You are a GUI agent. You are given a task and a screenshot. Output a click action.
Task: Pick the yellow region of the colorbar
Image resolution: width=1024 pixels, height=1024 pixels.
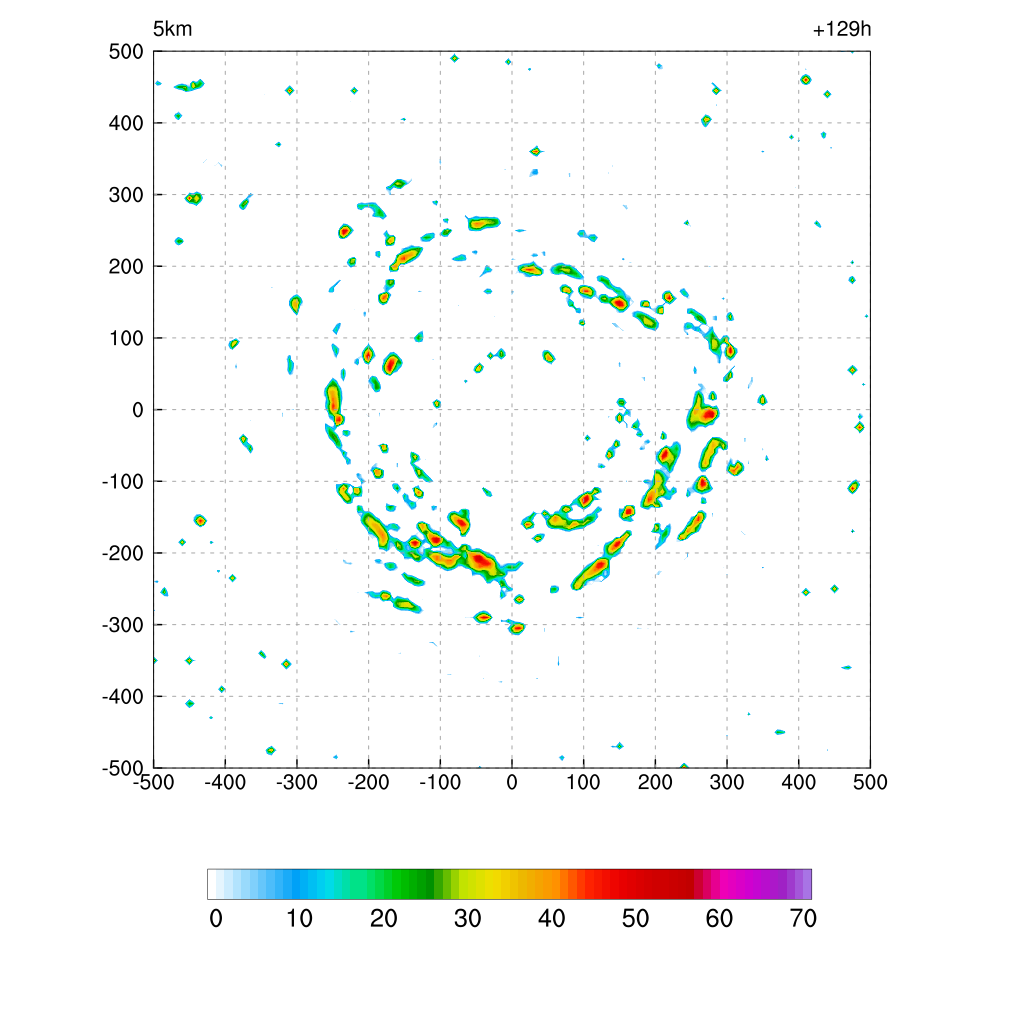(487, 884)
